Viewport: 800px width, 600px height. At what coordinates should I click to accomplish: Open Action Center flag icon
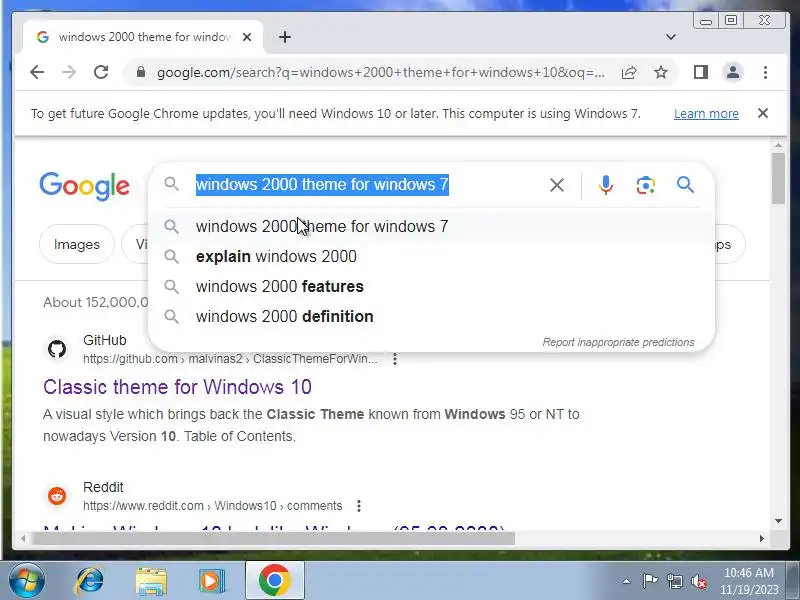650,581
